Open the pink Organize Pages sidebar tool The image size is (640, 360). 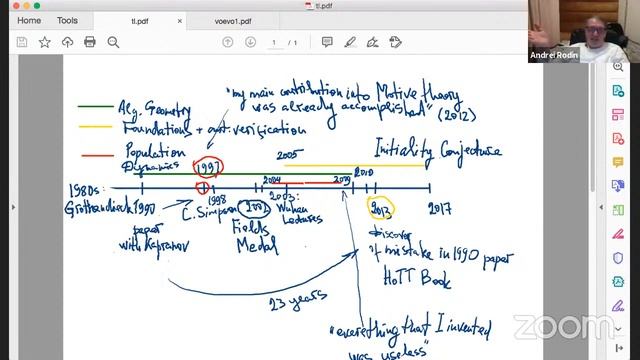pyautogui.click(x=618, y=115)
